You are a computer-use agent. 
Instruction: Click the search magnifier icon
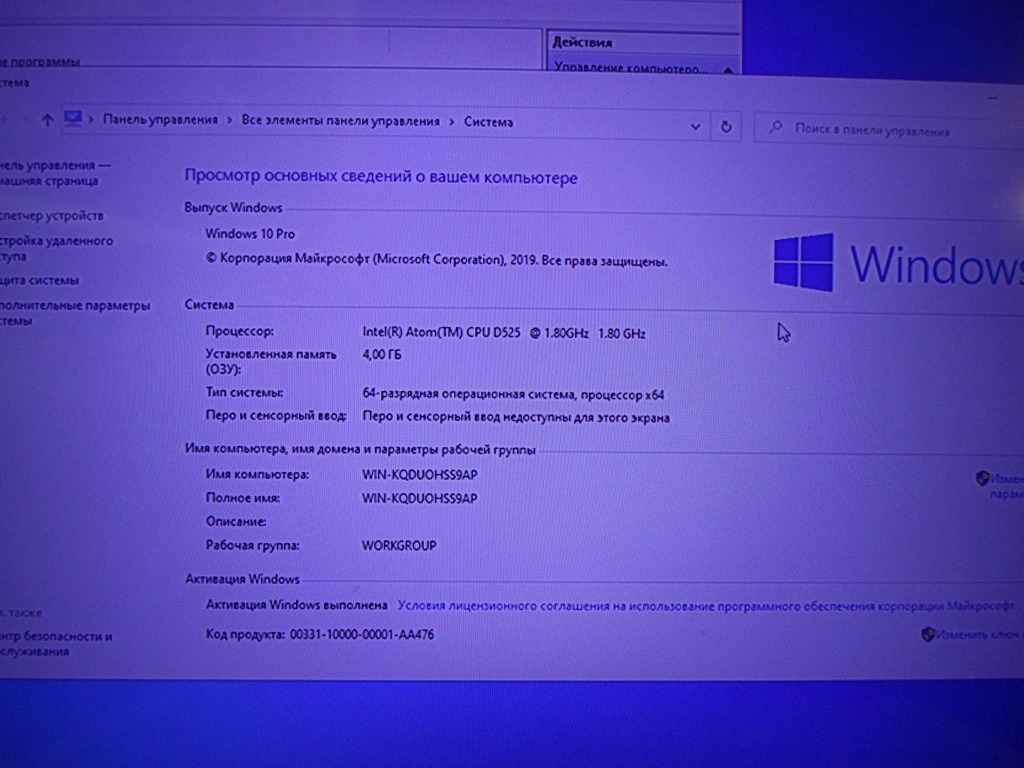coord(775,129)
